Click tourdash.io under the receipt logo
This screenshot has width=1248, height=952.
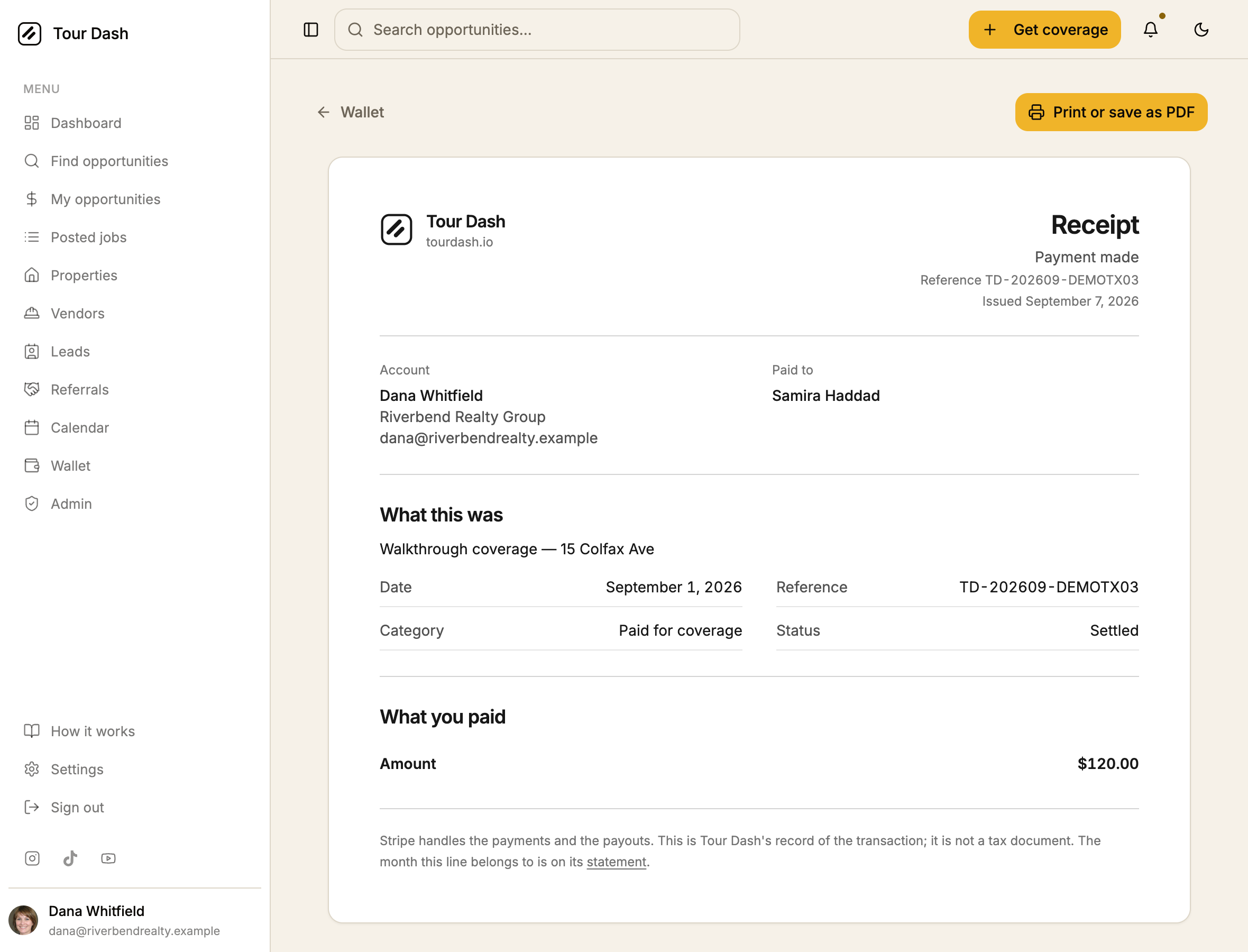[459, 242]
